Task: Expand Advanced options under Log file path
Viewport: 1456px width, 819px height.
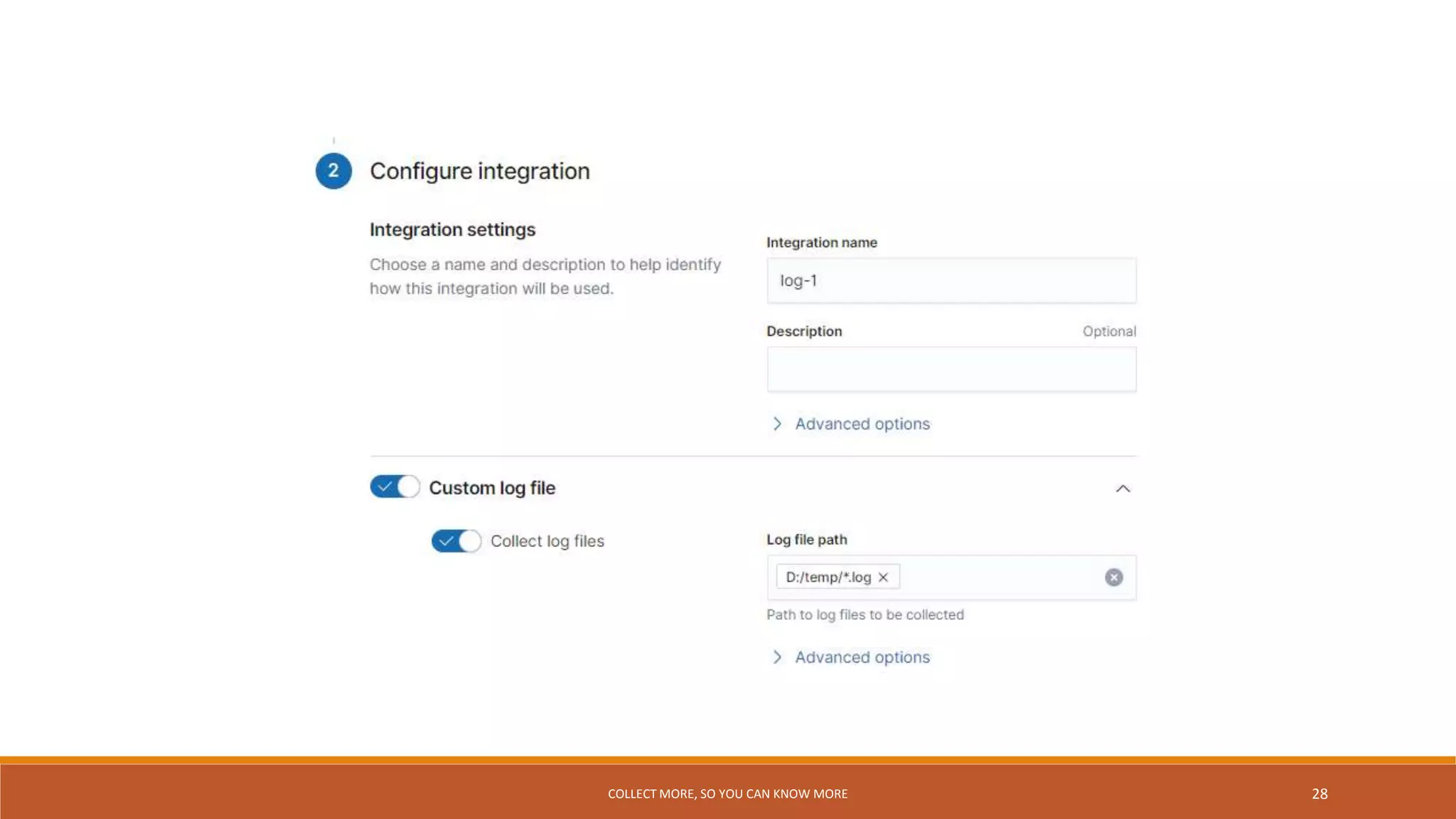Action: [x=851, y=657]
